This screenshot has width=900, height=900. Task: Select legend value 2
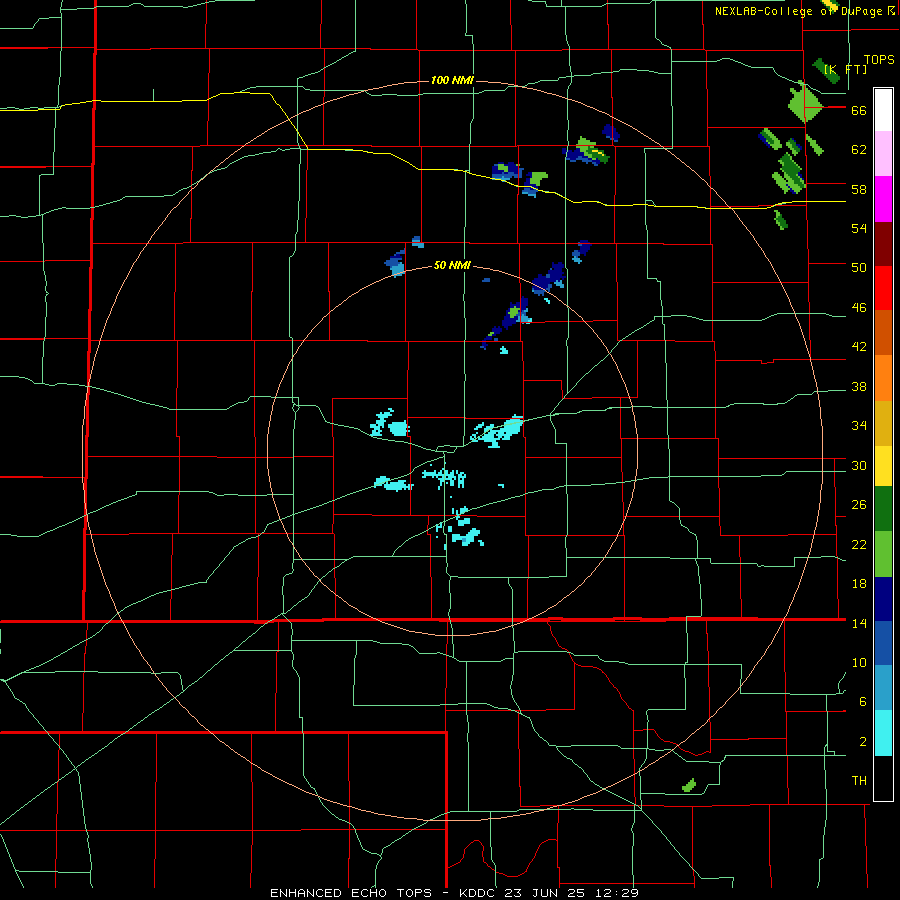point(863,742)
